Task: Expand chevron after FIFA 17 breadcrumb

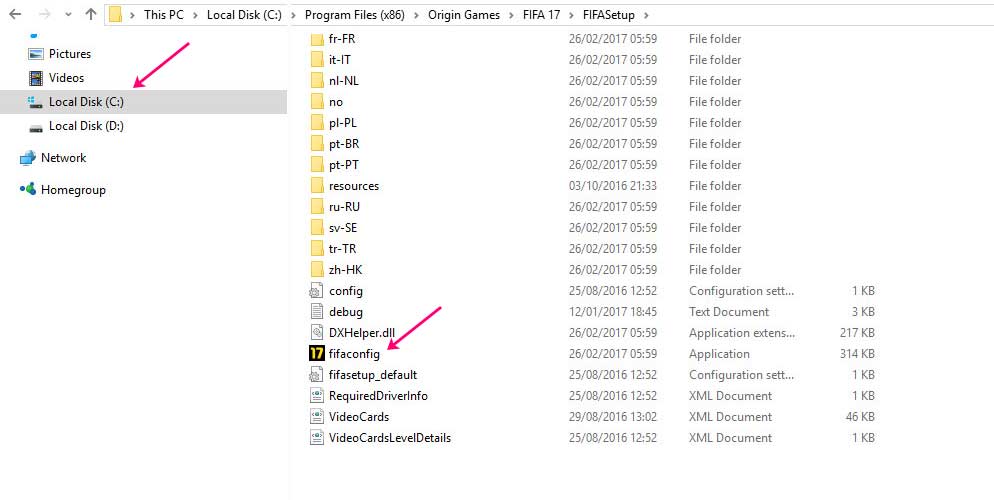Action: (x=572, y=15)
